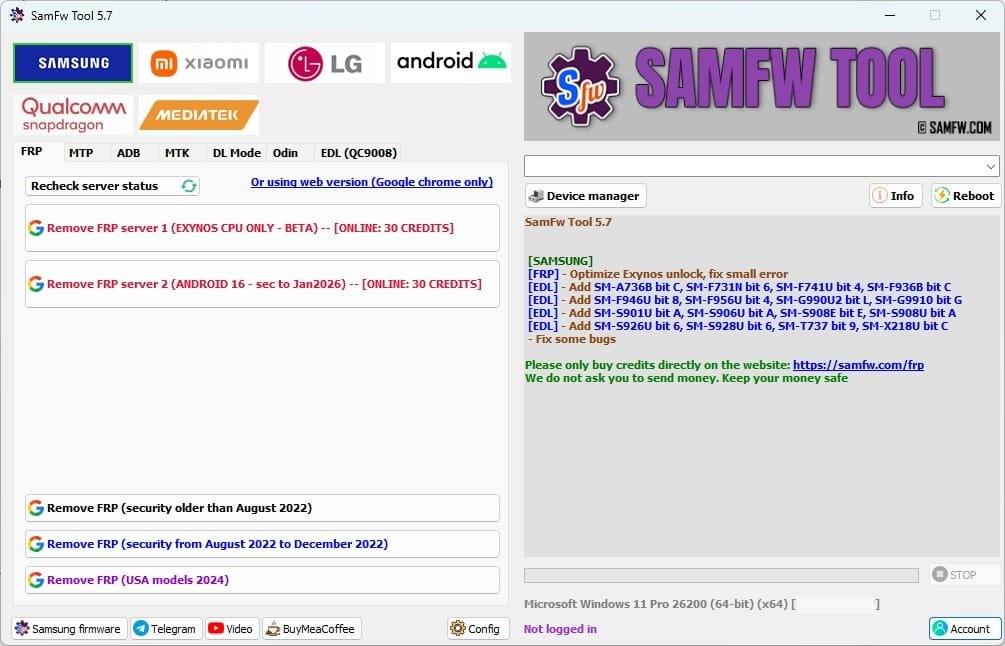Switch to the ADB tab
Screen dimensions: 1005x646
click(128, 153)
